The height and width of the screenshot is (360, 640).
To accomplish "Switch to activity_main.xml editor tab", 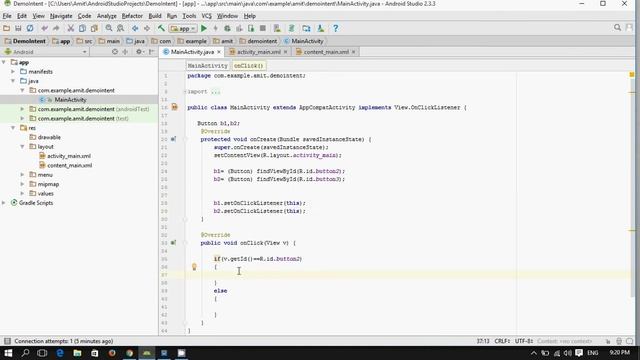I will tap(258, 52).
